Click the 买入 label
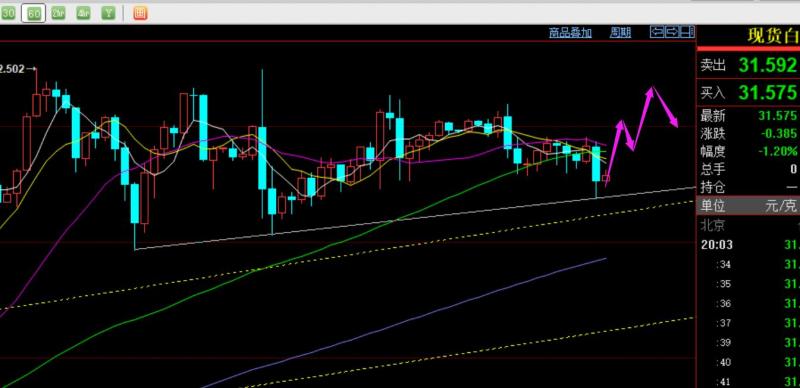Viewport: 800px width, 388px height. click(x=713, y=93)
